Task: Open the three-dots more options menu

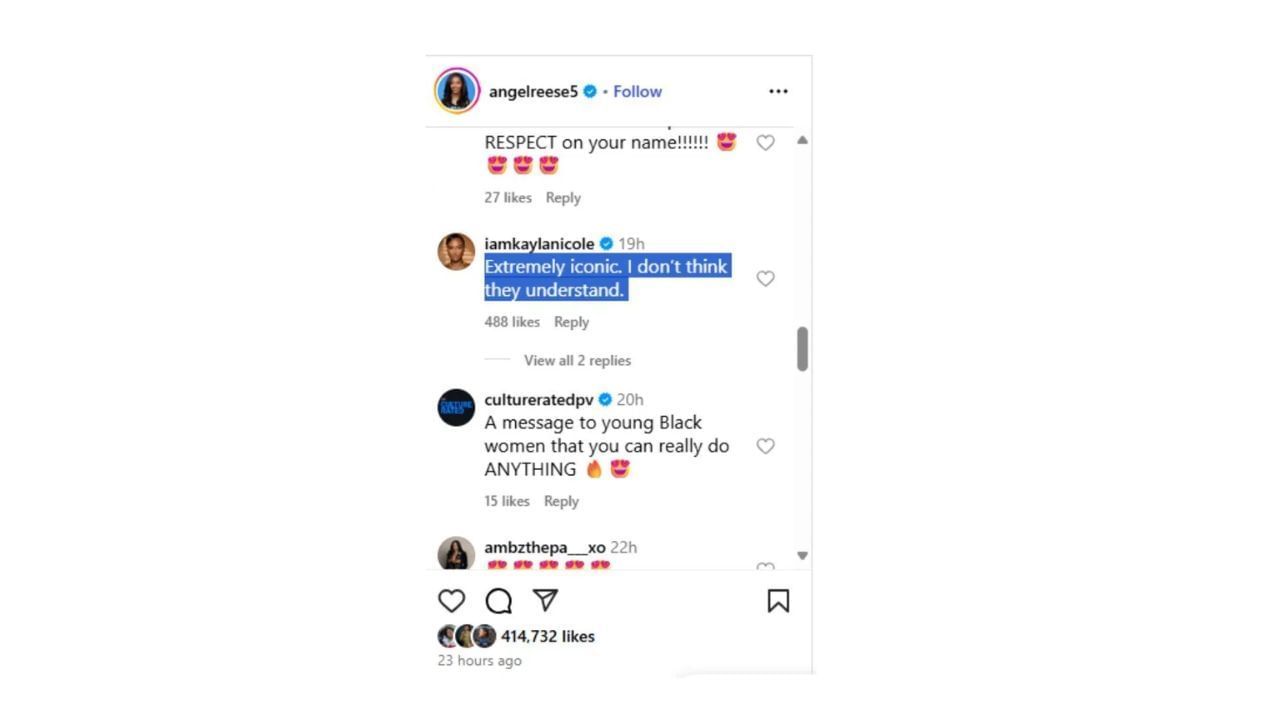Action: click(x=778, y=91)
